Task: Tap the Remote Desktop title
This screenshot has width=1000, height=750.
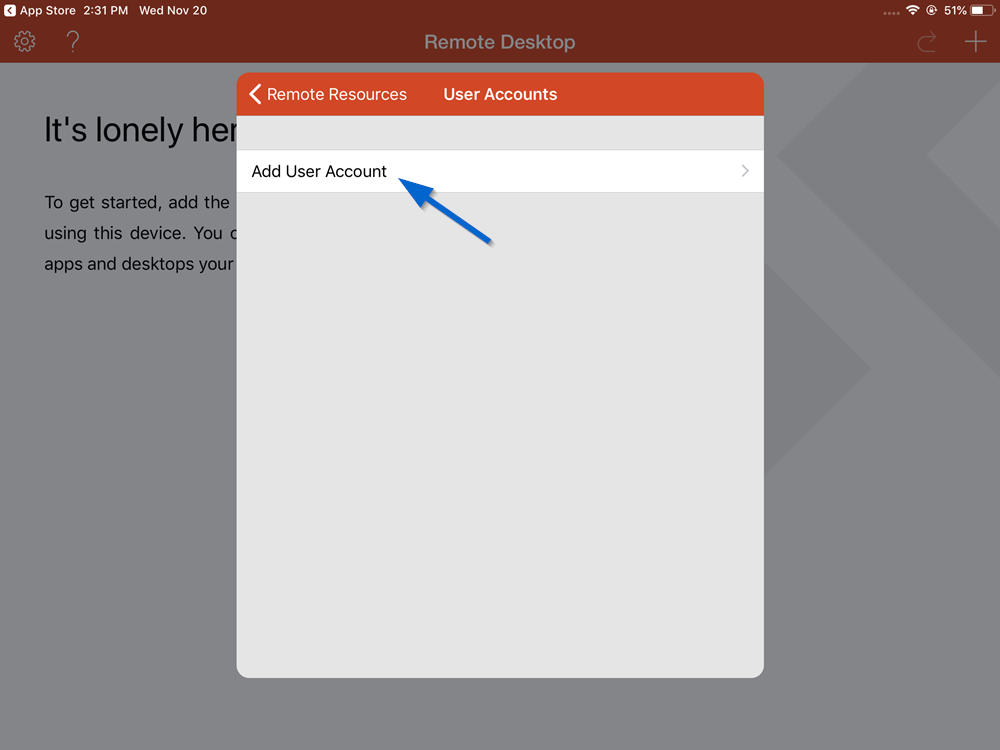Action: (x=500, y=42)
